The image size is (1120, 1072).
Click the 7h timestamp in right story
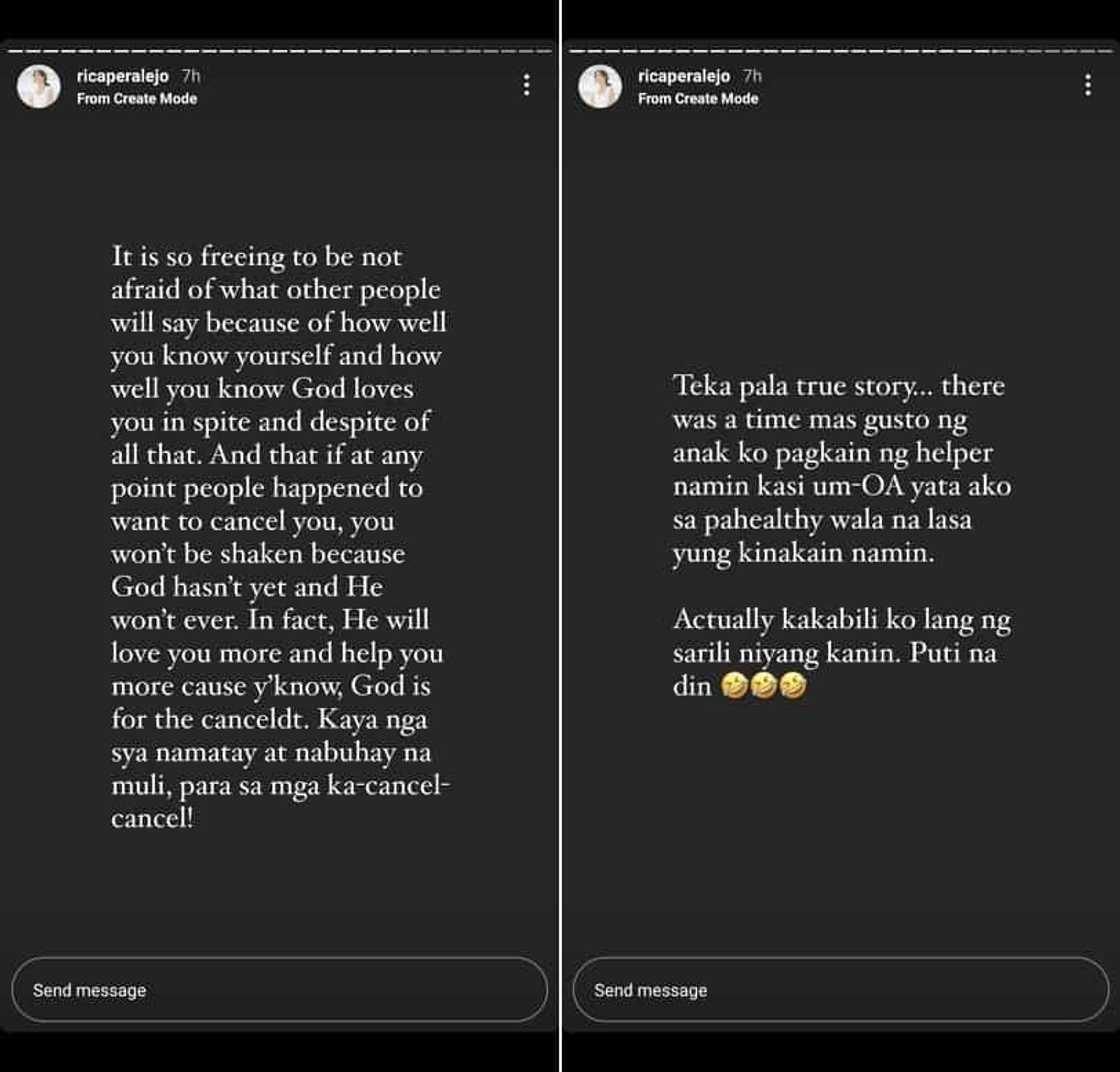click(752, 76)
